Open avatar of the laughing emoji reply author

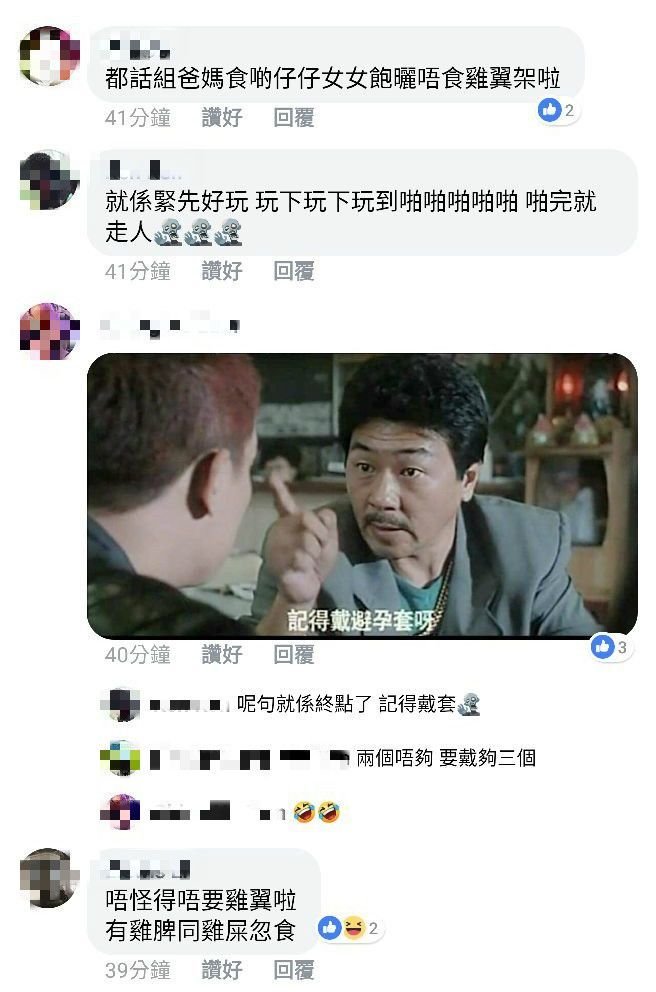point(120,811)
